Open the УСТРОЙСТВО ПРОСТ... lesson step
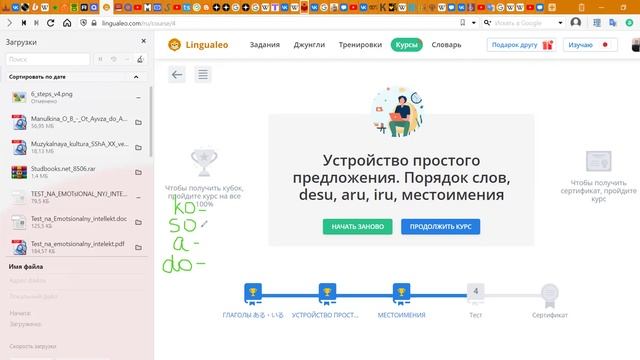 (x=327, y=294)
